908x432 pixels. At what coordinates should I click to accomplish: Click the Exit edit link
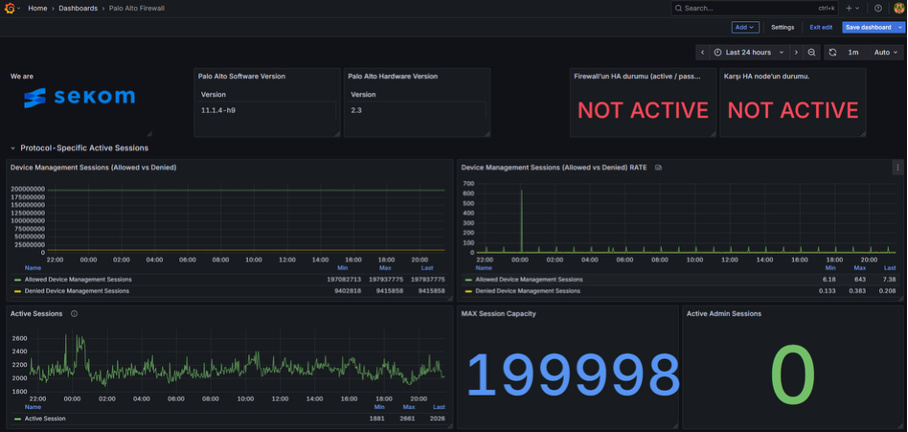point(820,28)
